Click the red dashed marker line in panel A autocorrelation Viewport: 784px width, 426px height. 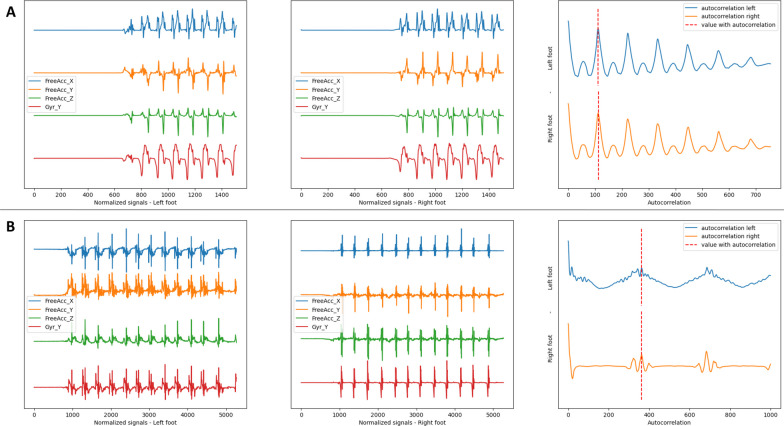598,94
